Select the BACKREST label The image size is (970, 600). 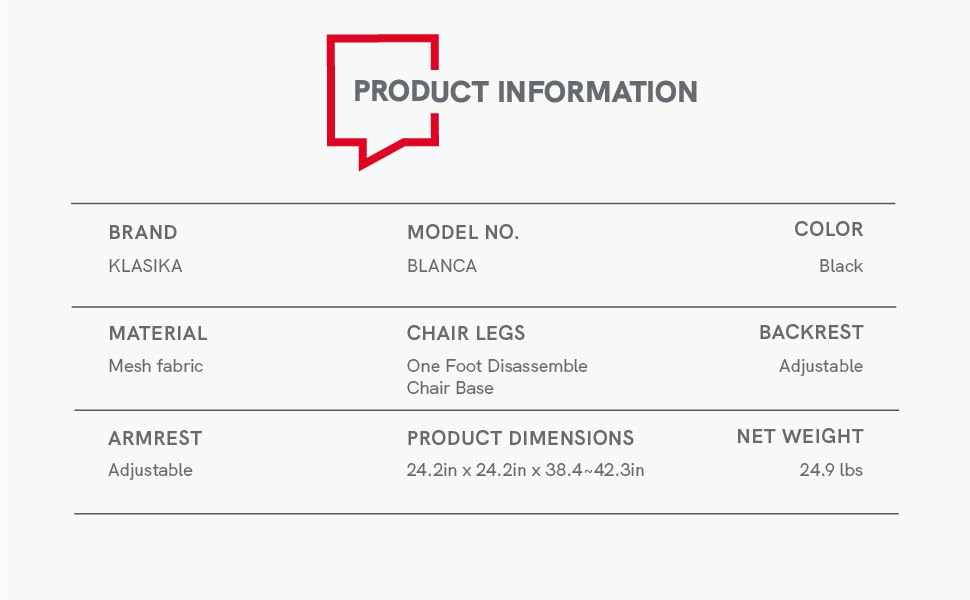(811, 333)
